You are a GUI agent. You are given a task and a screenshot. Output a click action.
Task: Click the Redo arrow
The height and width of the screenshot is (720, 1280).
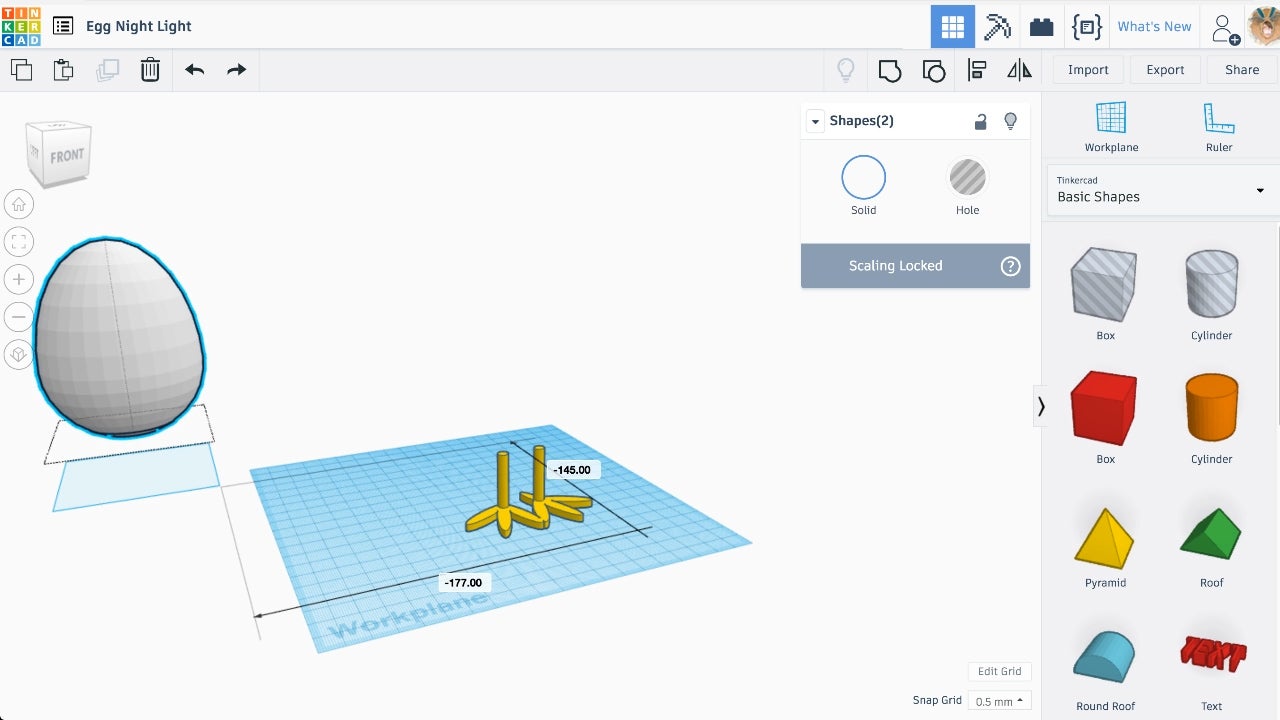pyautogui.click(x=236, y=70)
